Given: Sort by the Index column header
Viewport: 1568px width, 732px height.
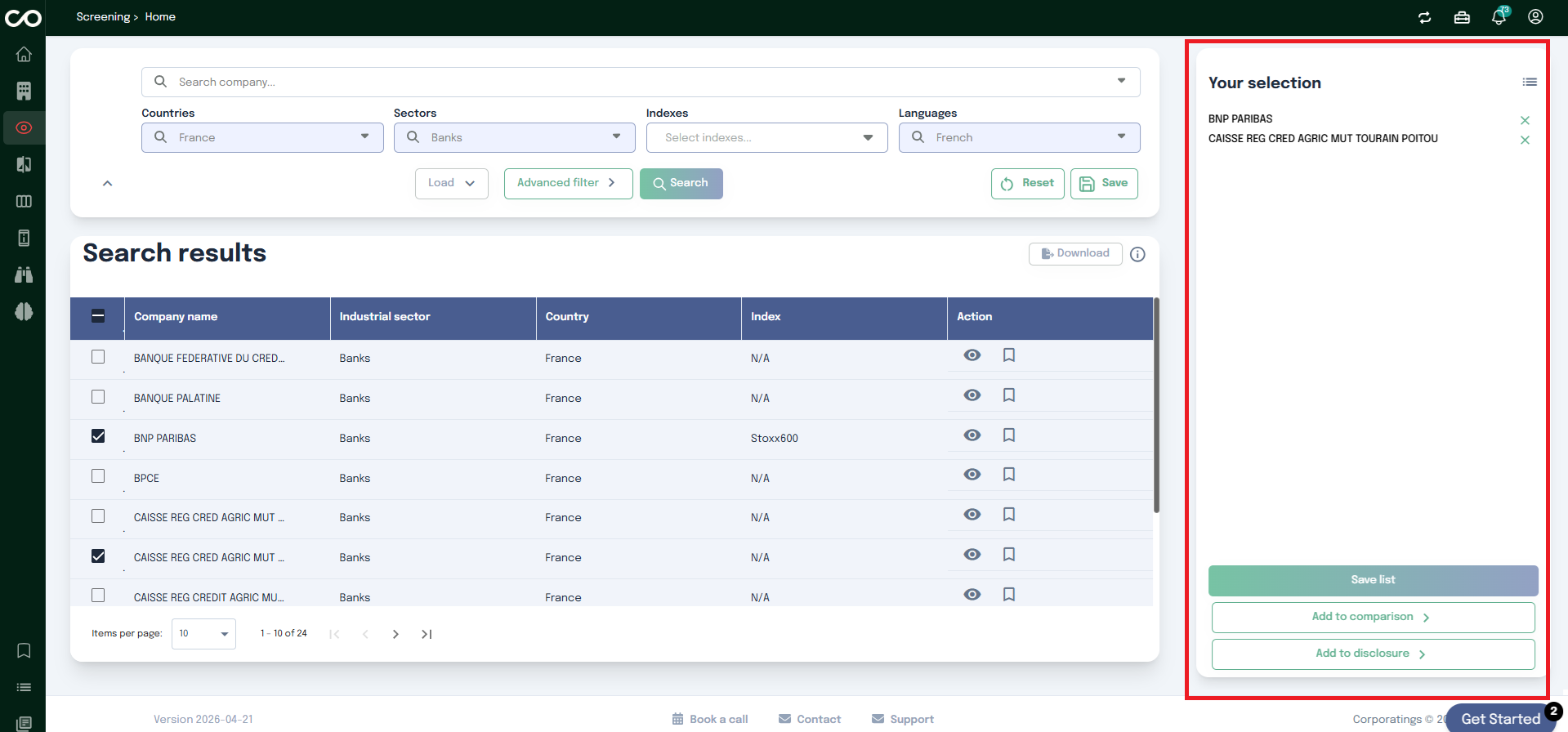Looking at the screenshot, I should [x=766, y=317].
